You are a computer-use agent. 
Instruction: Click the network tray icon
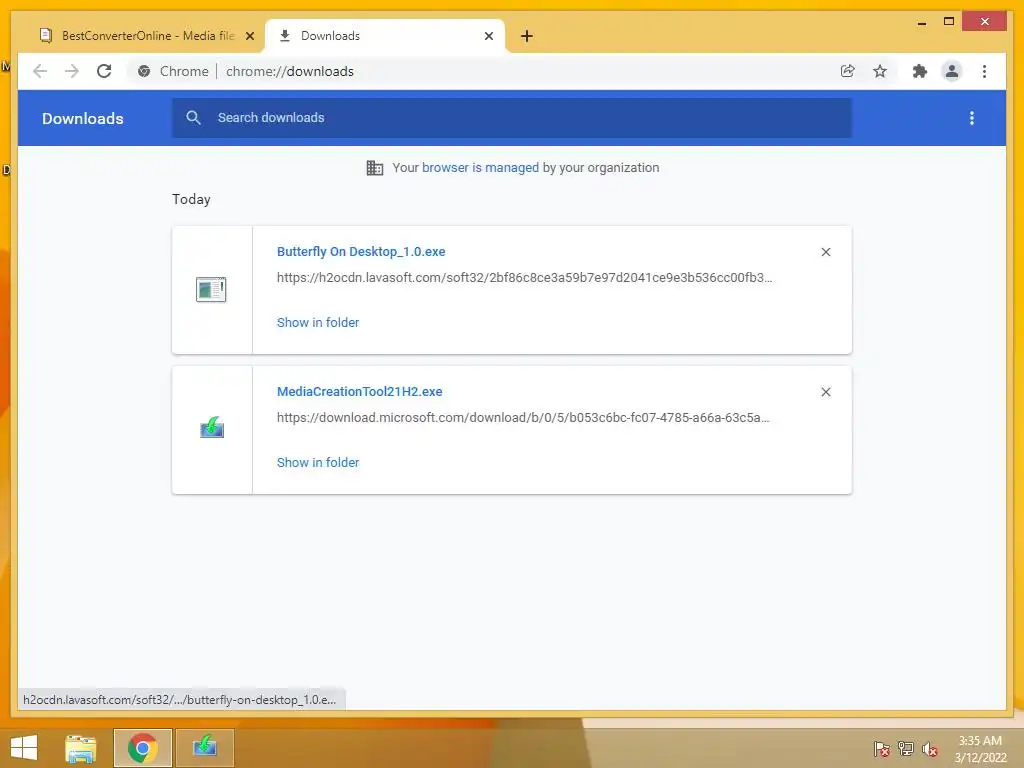[906, 748]
